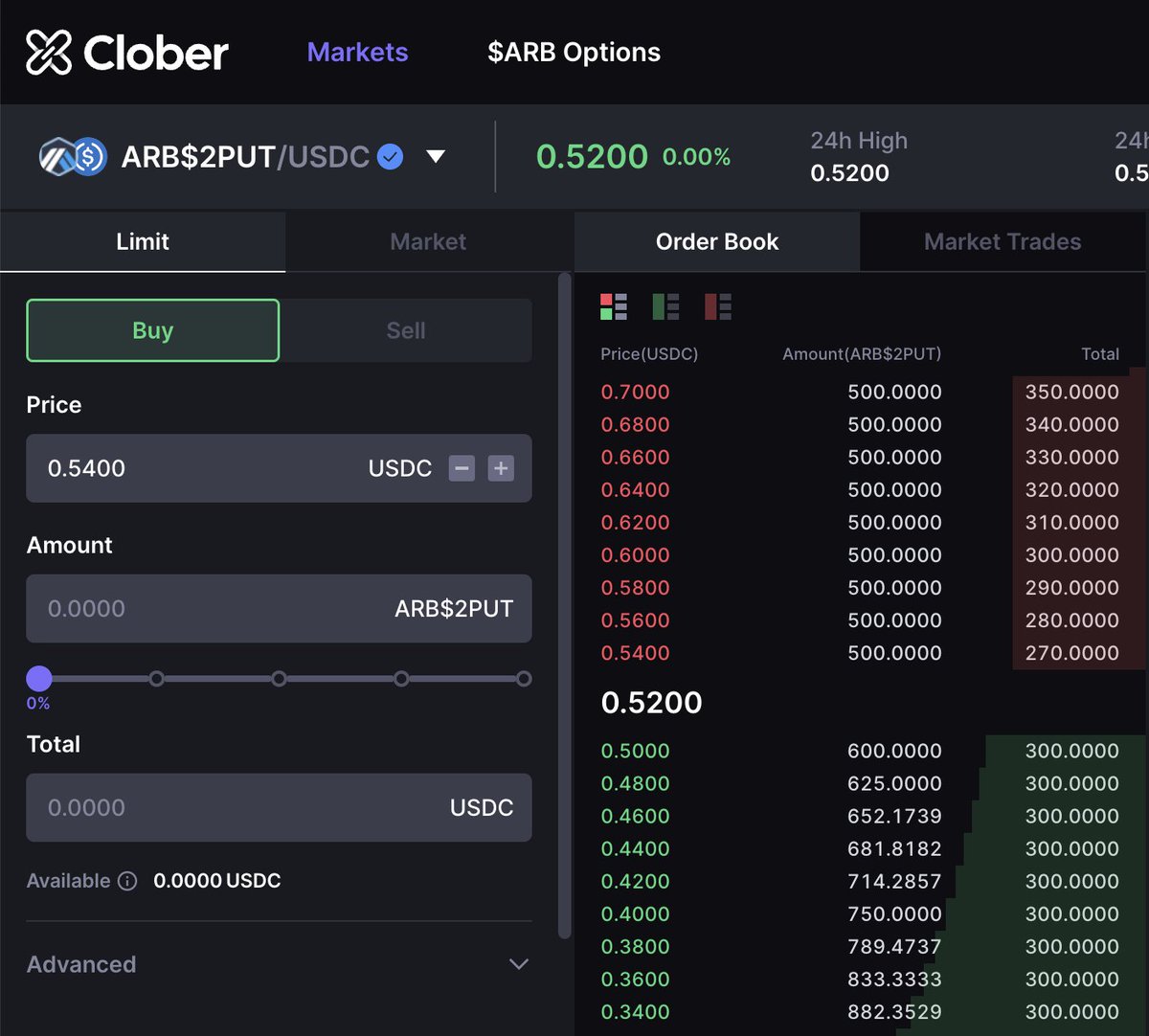Click the 0% slider handle
This screenshot has height=1036, width=1149.
point(38,679)
